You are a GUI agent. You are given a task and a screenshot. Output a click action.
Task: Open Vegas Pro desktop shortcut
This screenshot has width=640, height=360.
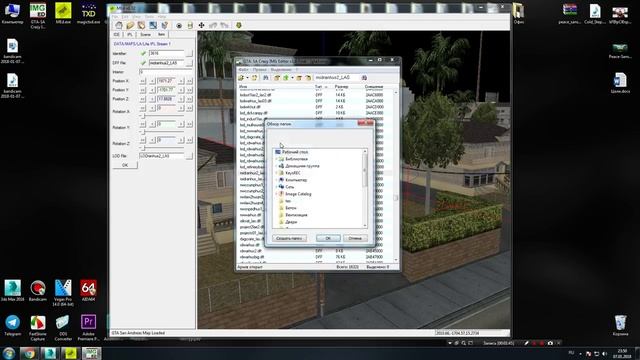click(63, 292)
